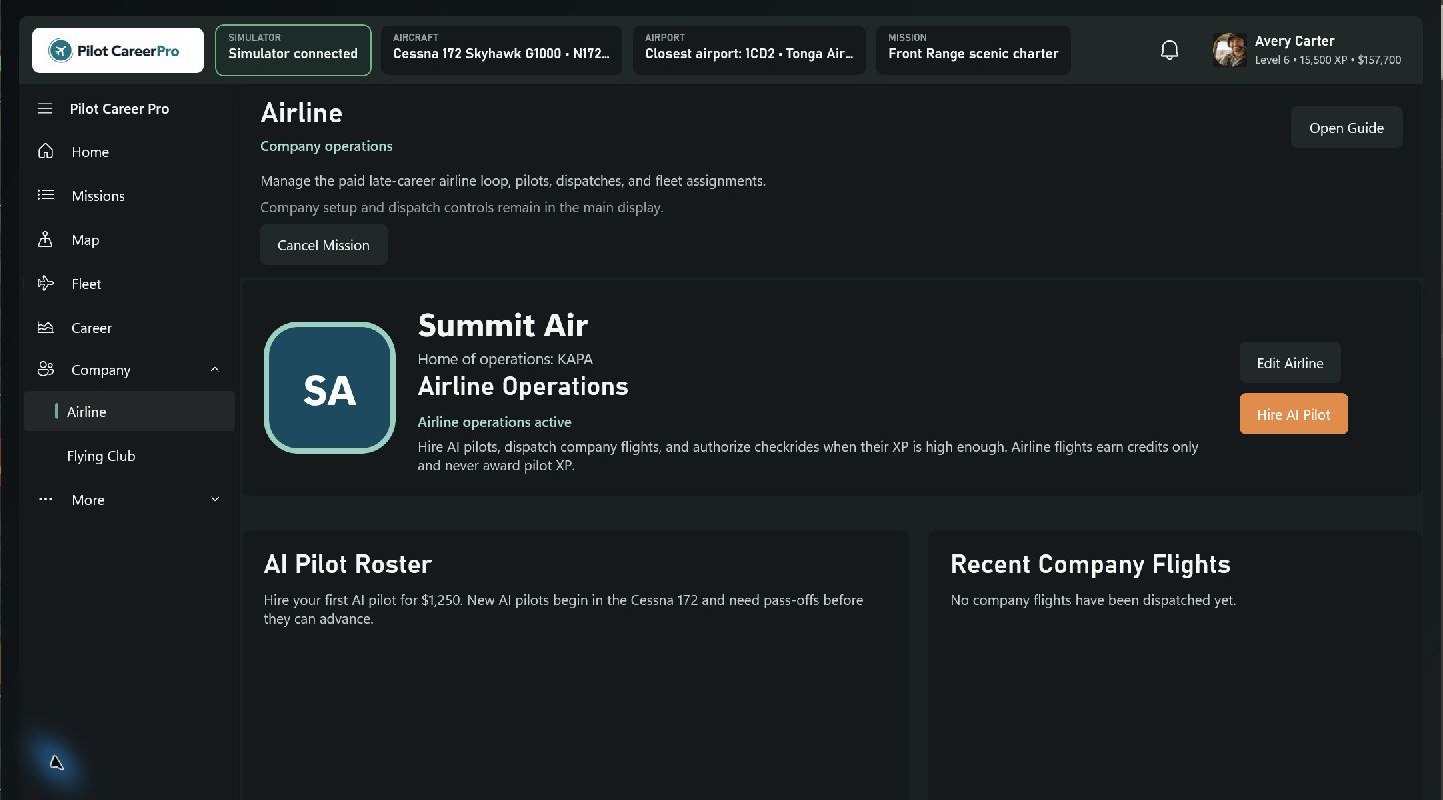This screenshot has height=800, width=1443.
Task: Click the Avery Carter name text
Action: tap(1294, 42)
